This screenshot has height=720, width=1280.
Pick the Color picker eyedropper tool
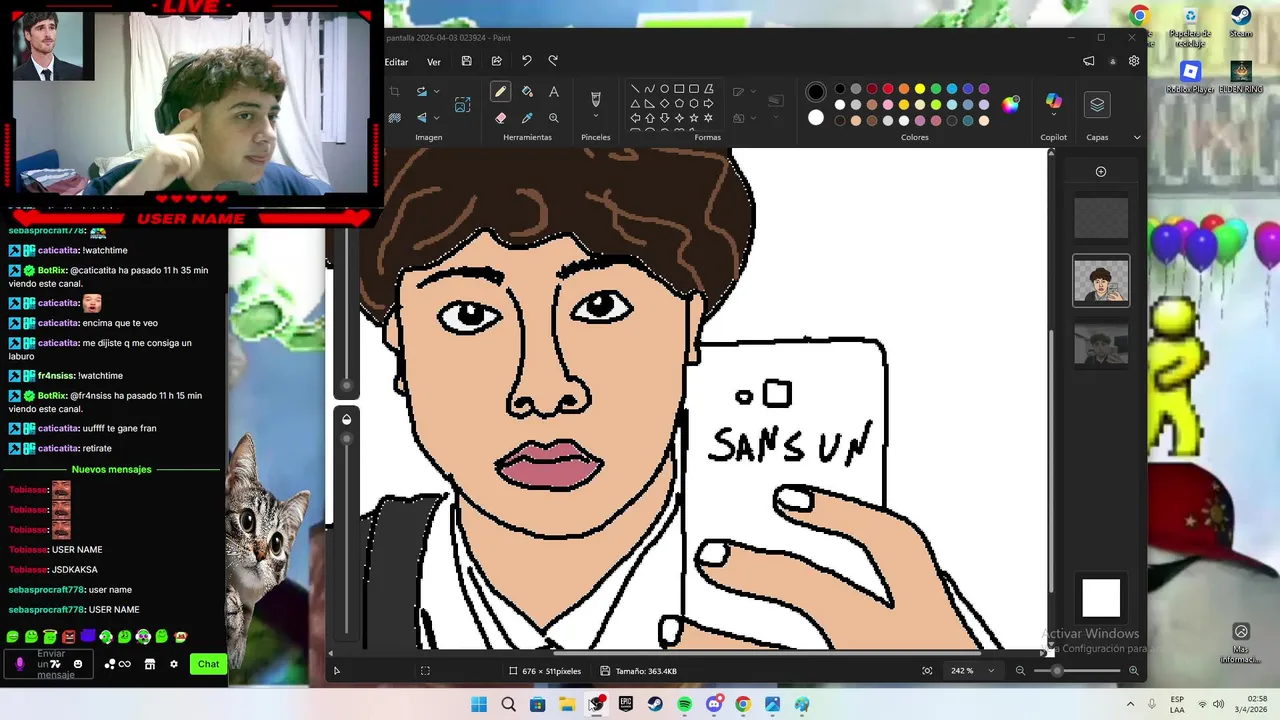pos(527,118)
